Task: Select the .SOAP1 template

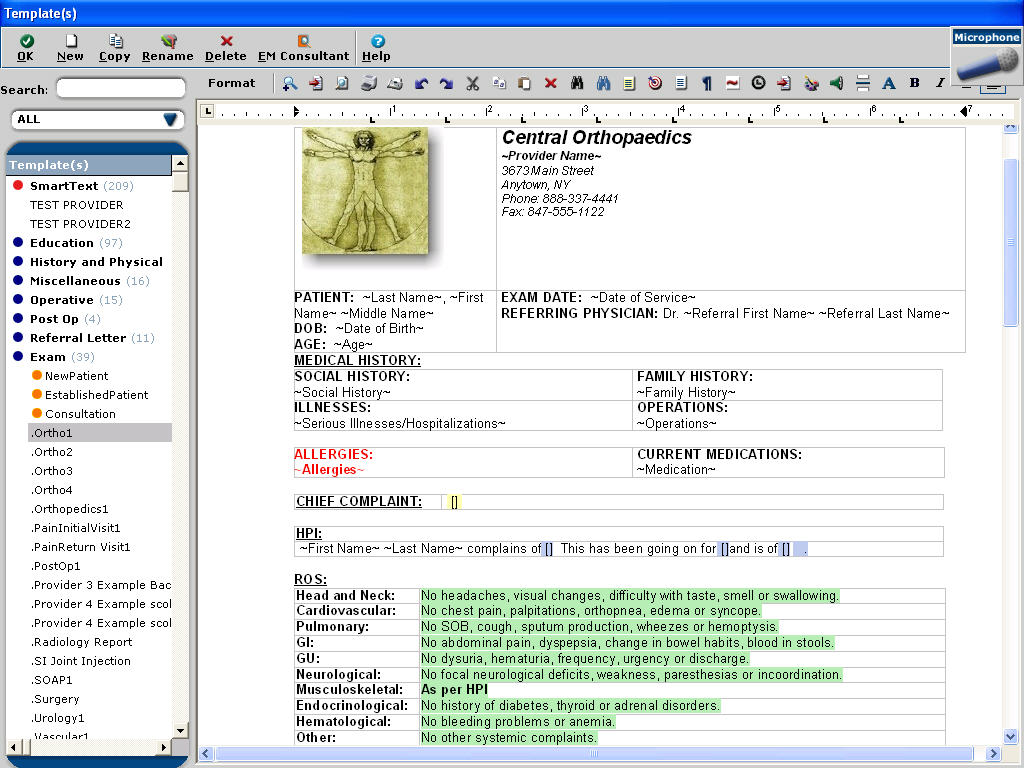Action: pos(52,680)
